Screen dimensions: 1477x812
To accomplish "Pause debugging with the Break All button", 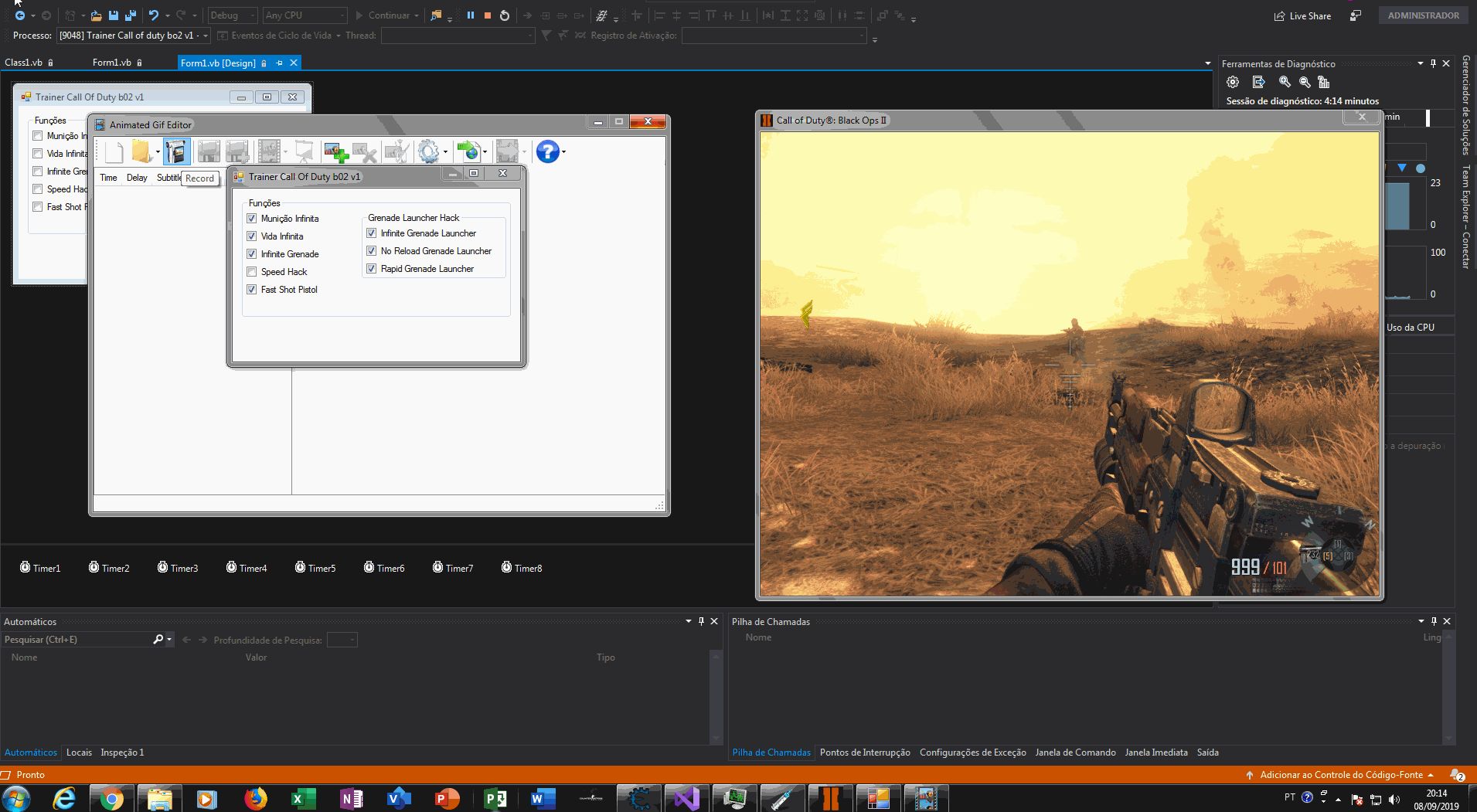I will coord(470,15).
